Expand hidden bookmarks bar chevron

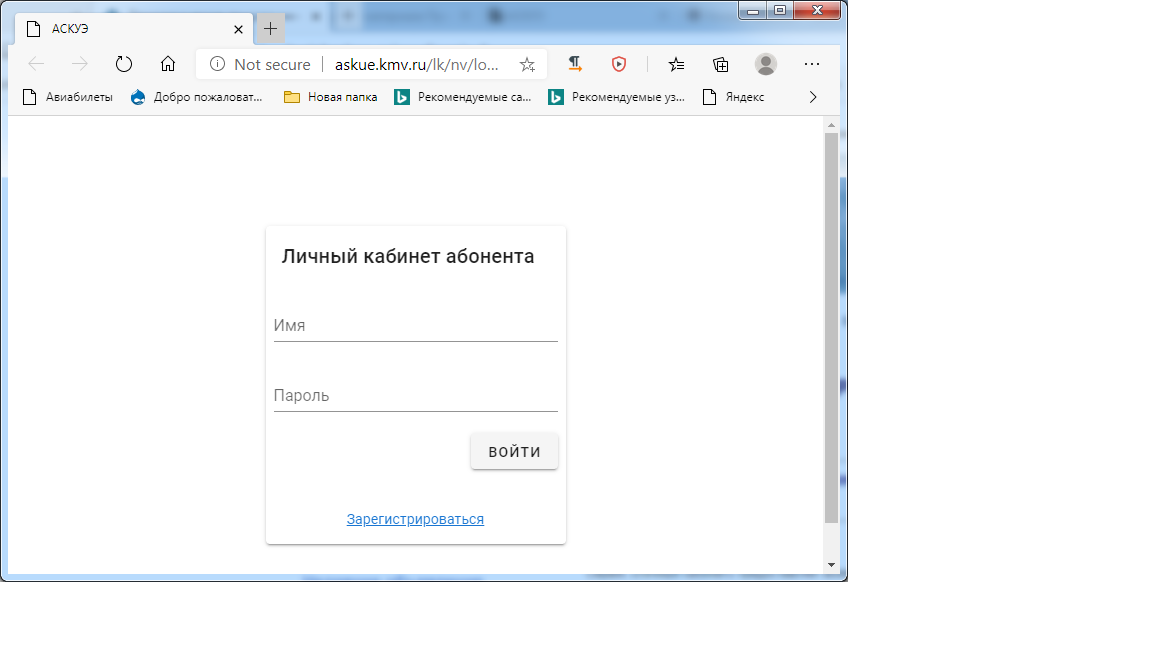pos(812,97)
